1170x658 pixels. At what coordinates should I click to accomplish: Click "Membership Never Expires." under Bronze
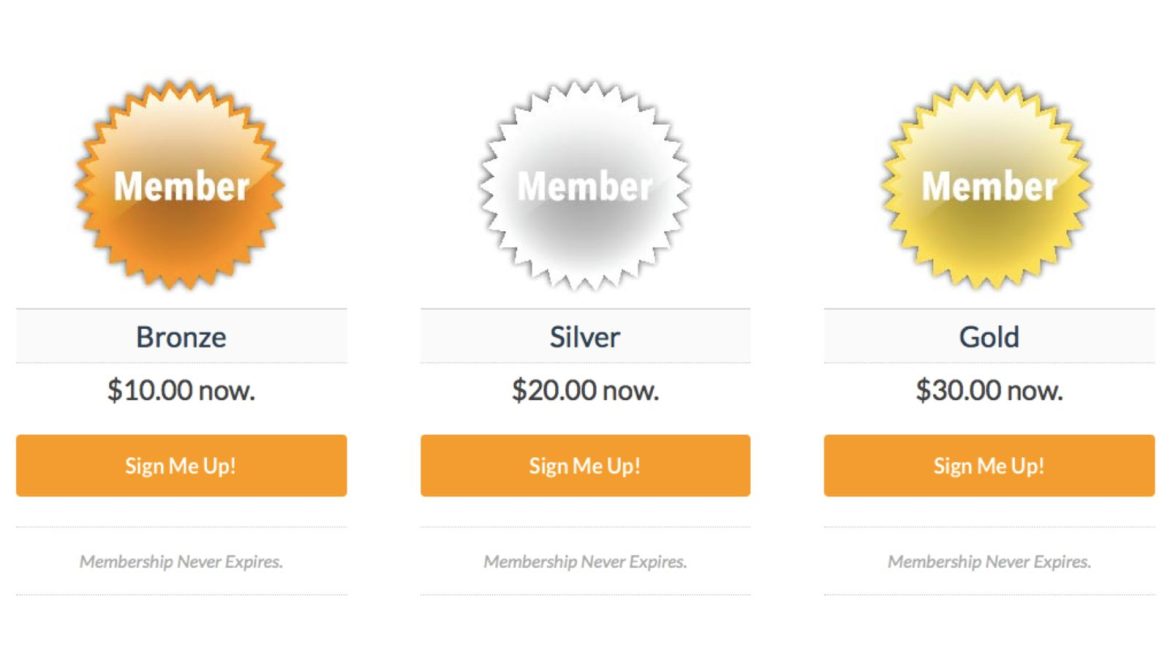click(x=180, y=562)
